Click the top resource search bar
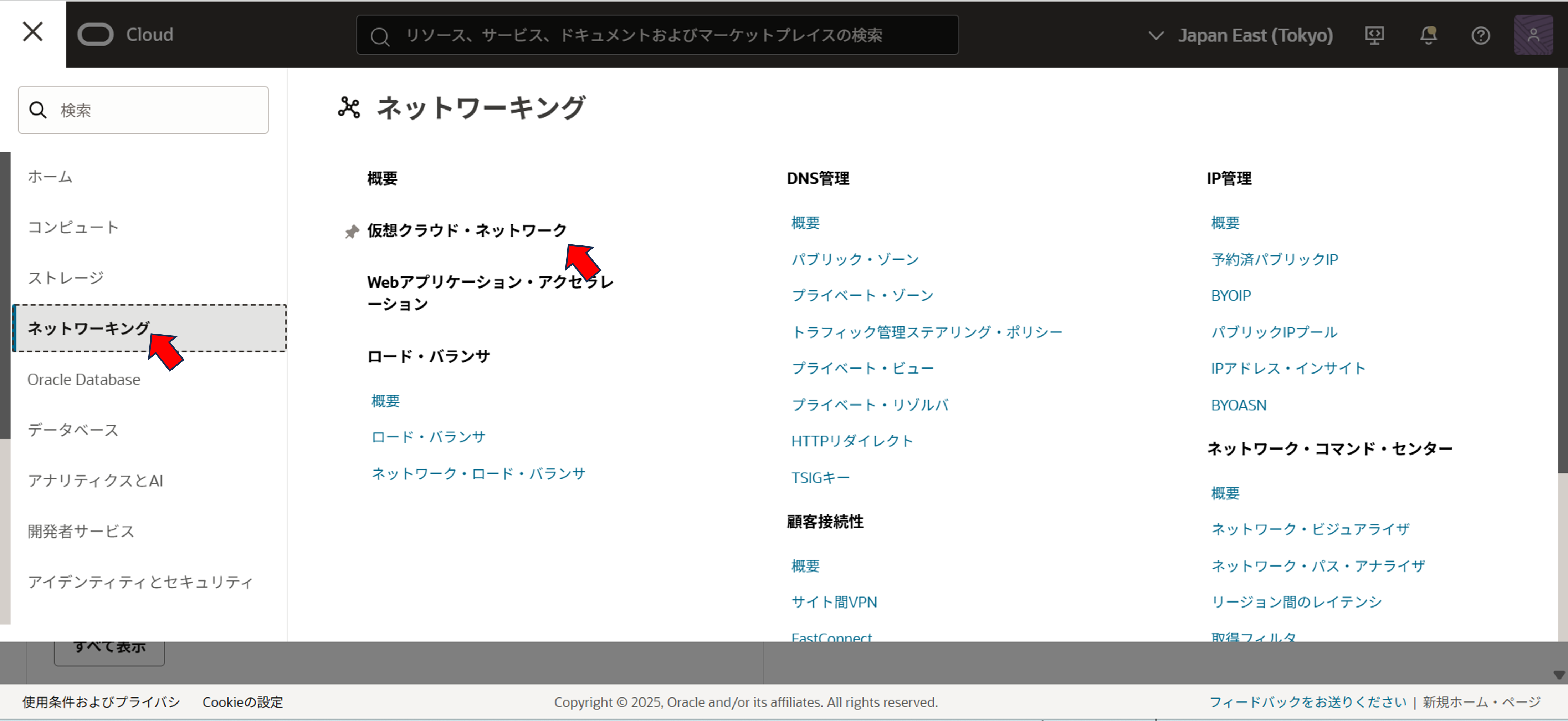Screen dimensions: 1568x721 (657, 35)
